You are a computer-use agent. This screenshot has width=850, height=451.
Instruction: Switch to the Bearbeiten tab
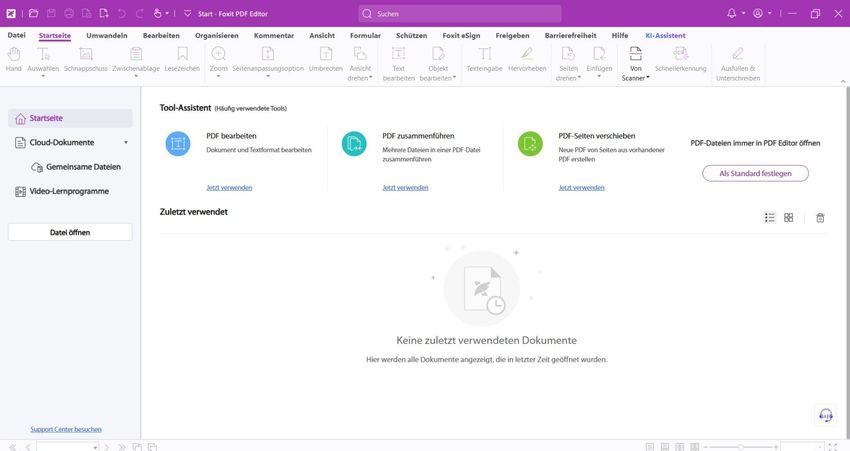[161, 35]
